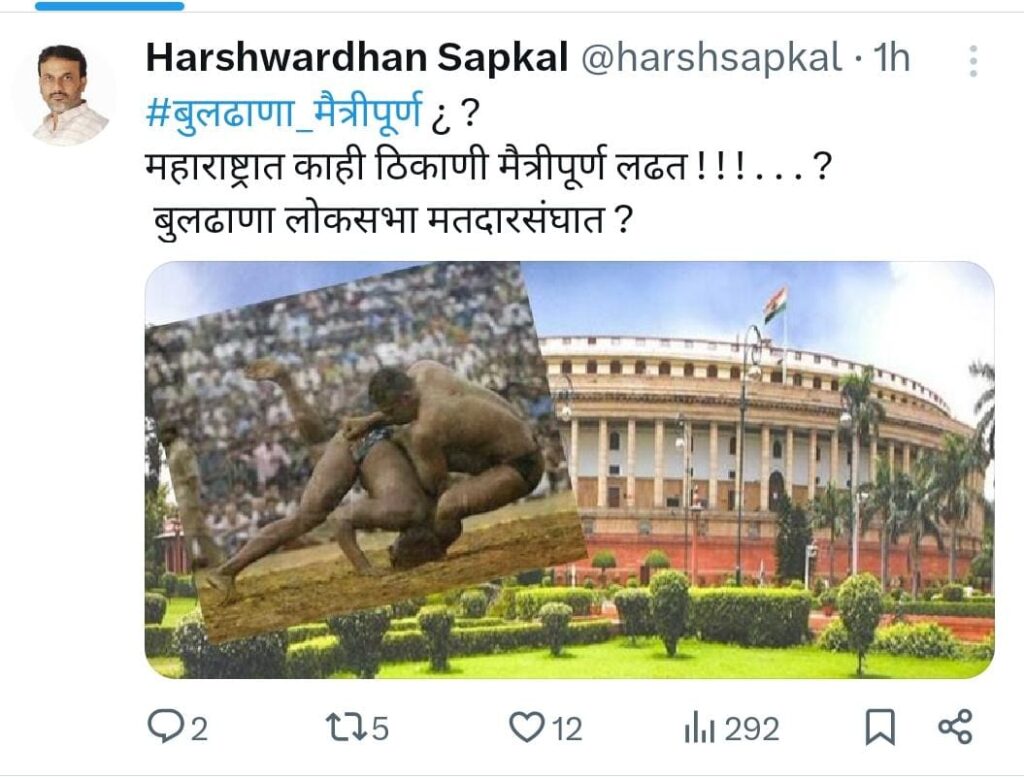
Task: Click the share icon
Action: tap(955, 727)
